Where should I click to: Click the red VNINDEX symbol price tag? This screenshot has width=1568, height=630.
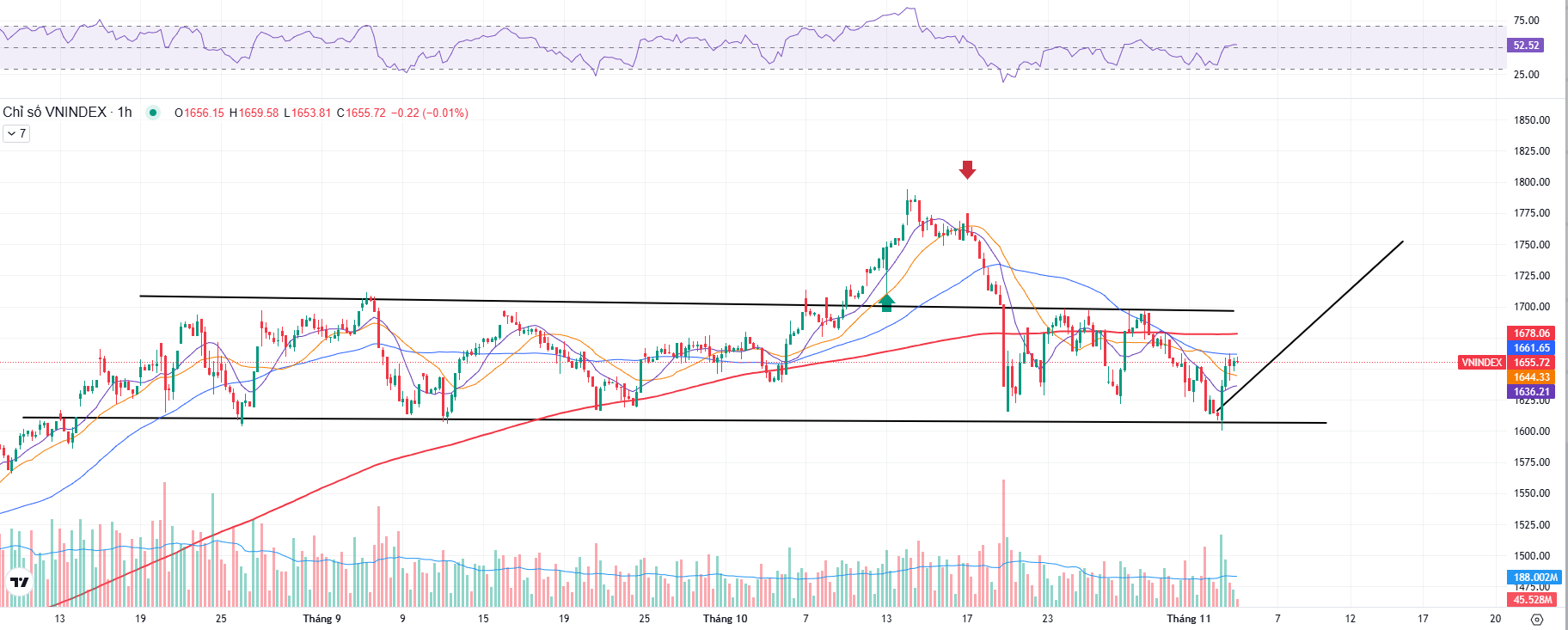point(1482,363)
